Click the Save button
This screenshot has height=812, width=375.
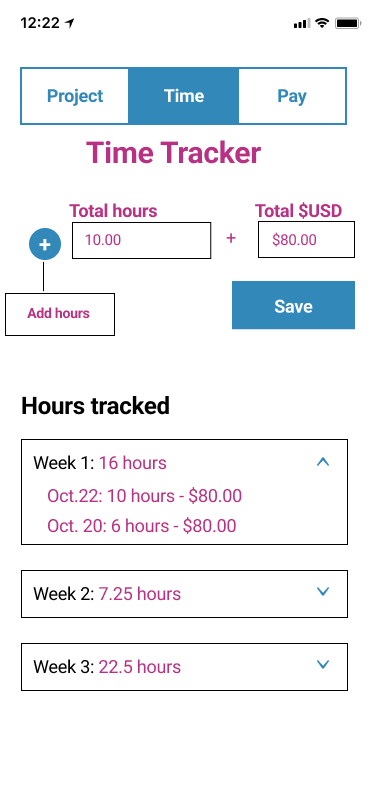293,305
